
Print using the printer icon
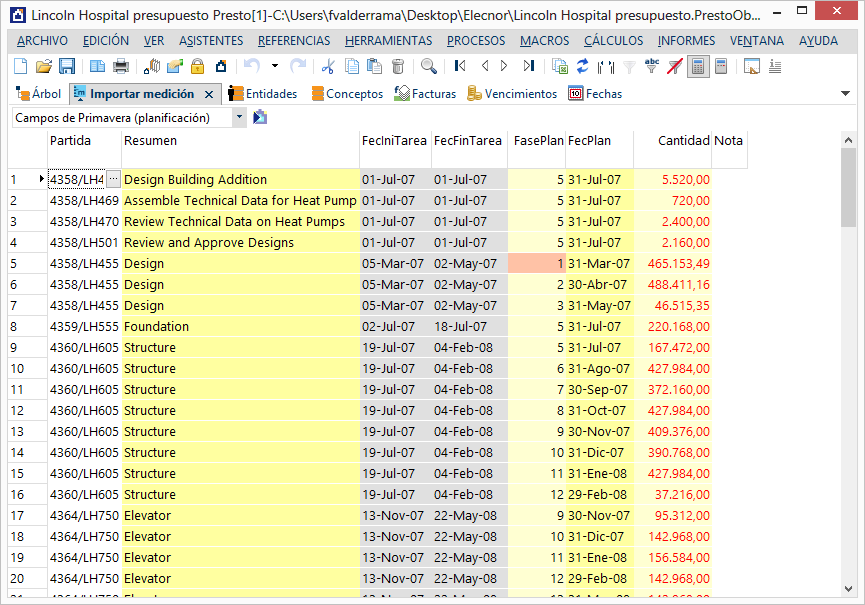pyautogui.click(x=121, y=67)
